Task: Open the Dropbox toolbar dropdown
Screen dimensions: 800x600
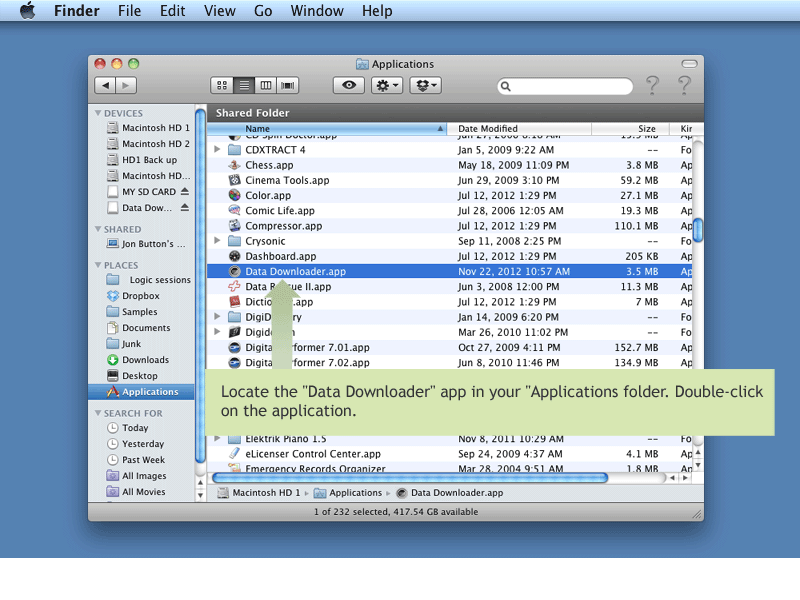Action: tap(426, 85)
